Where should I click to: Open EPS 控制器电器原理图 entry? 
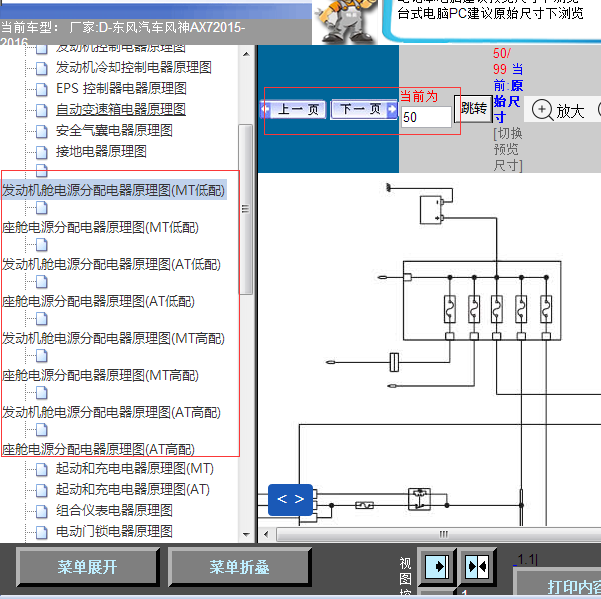pos(121,89)
